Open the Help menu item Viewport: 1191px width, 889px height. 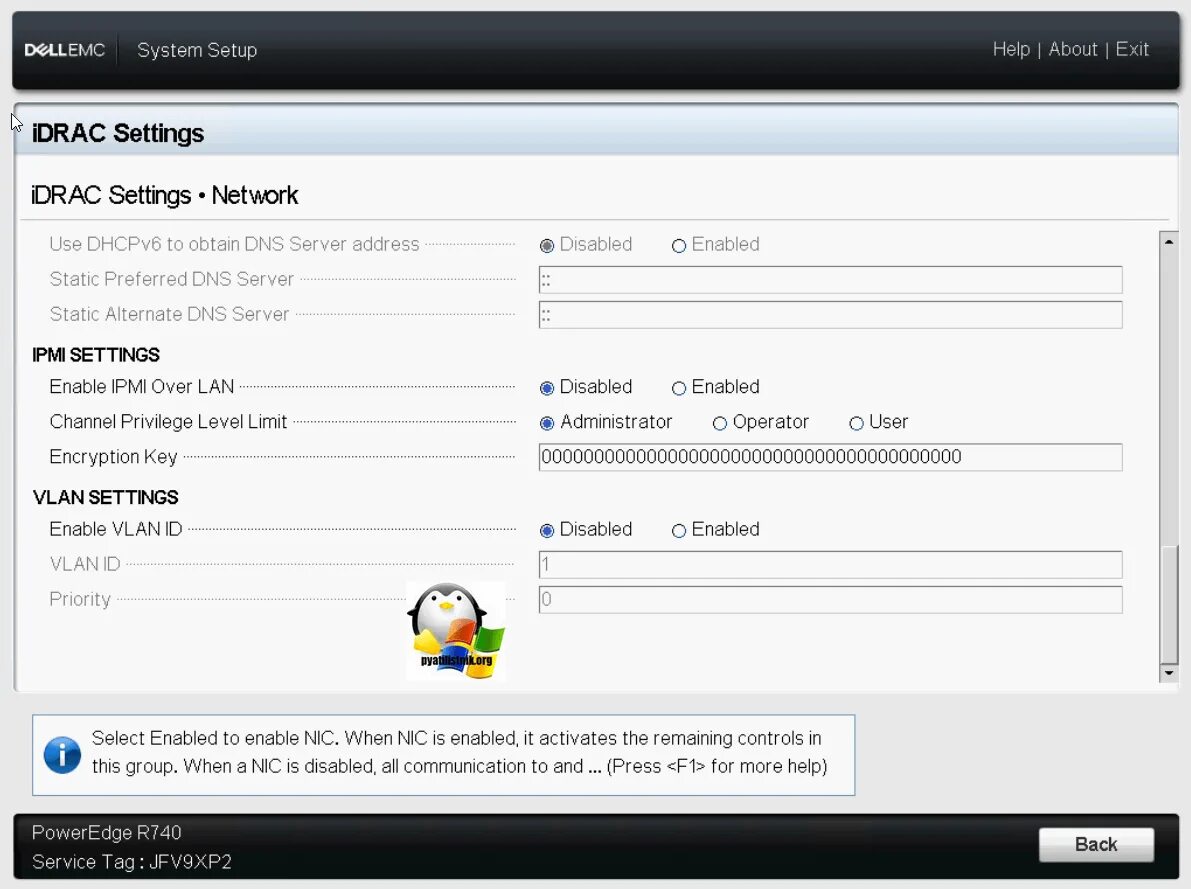coord(1011,49)
